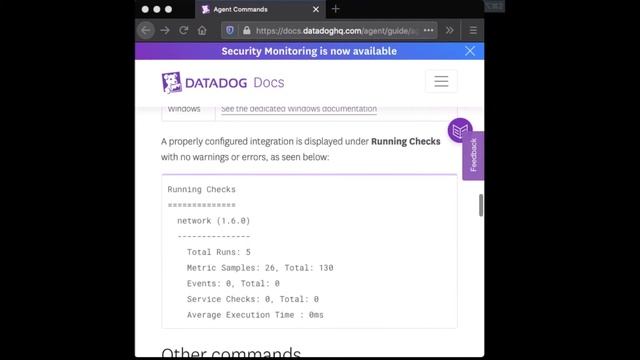Dismiss the Security Monitoring banner
The height and width of the screenshot is (360, 640).
[x=470, y=51]
